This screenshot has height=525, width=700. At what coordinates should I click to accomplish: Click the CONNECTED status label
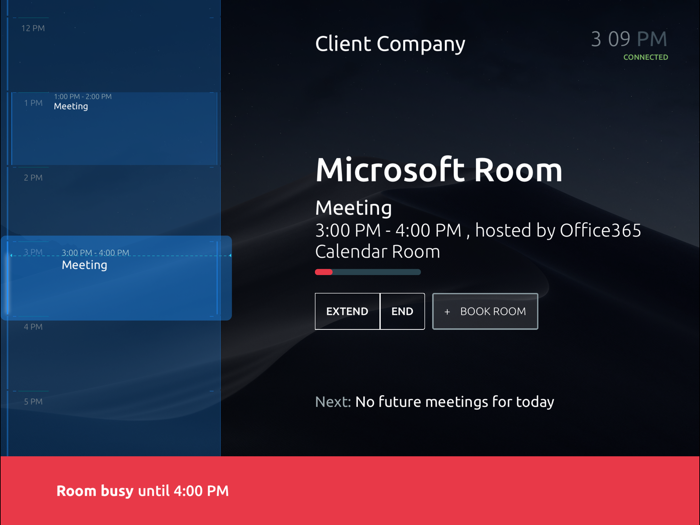[x=646, y=57]
